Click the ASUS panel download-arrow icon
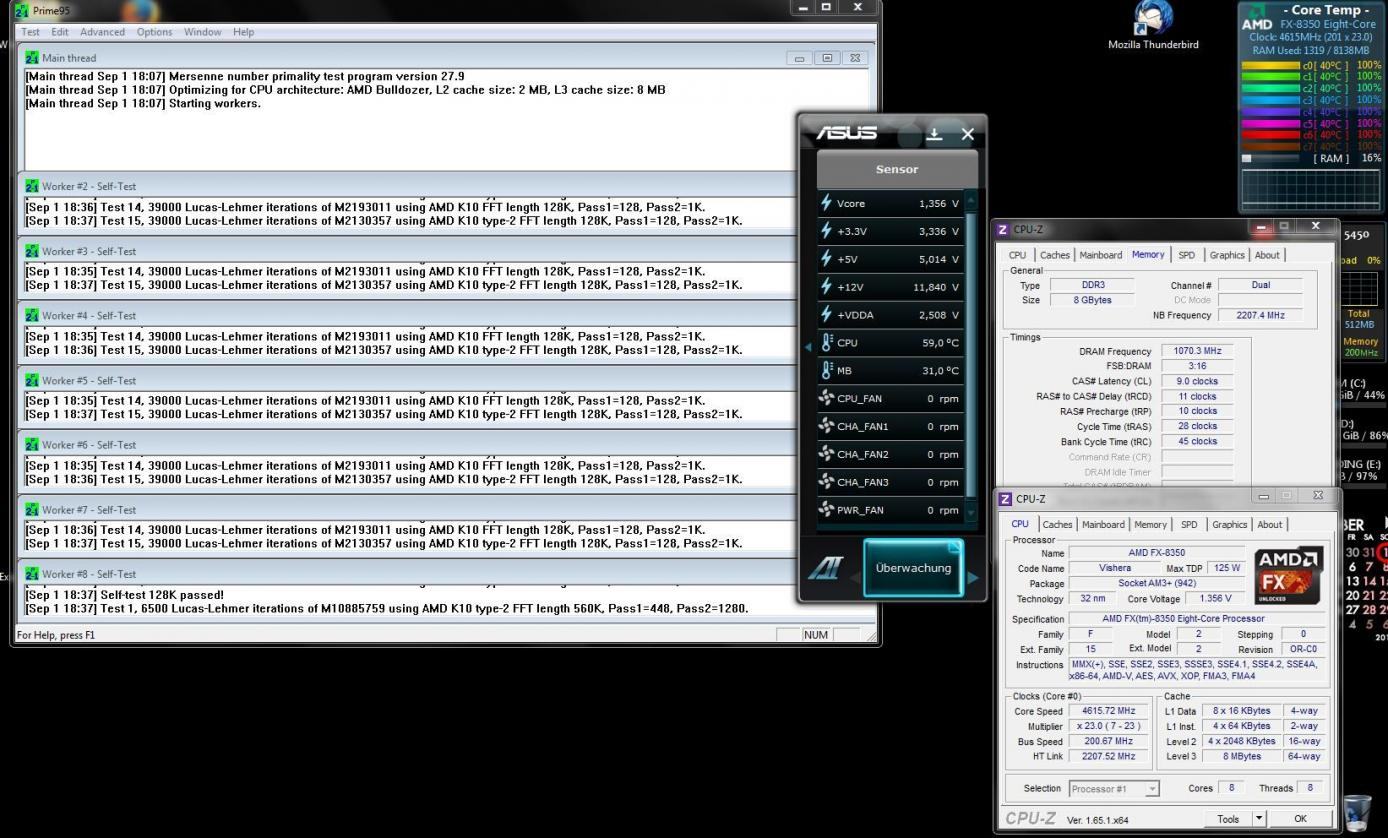The image size is (1388, 838). (x=934, y=134)
